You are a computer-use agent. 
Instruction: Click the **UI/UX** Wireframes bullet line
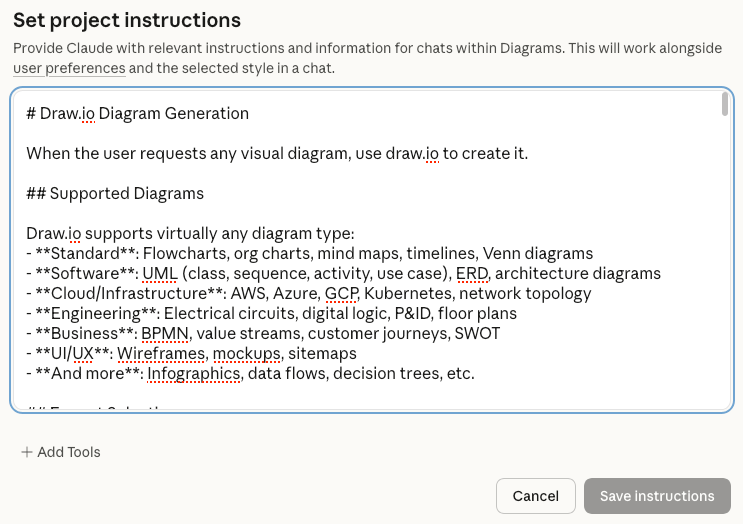[191, 353]
